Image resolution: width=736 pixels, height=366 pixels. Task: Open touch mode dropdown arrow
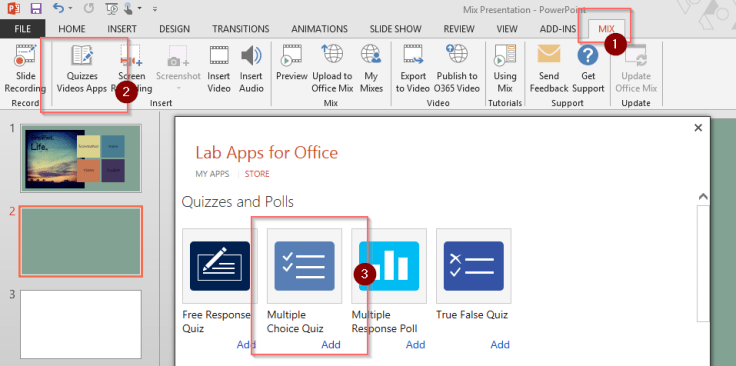tap(140, 9)
